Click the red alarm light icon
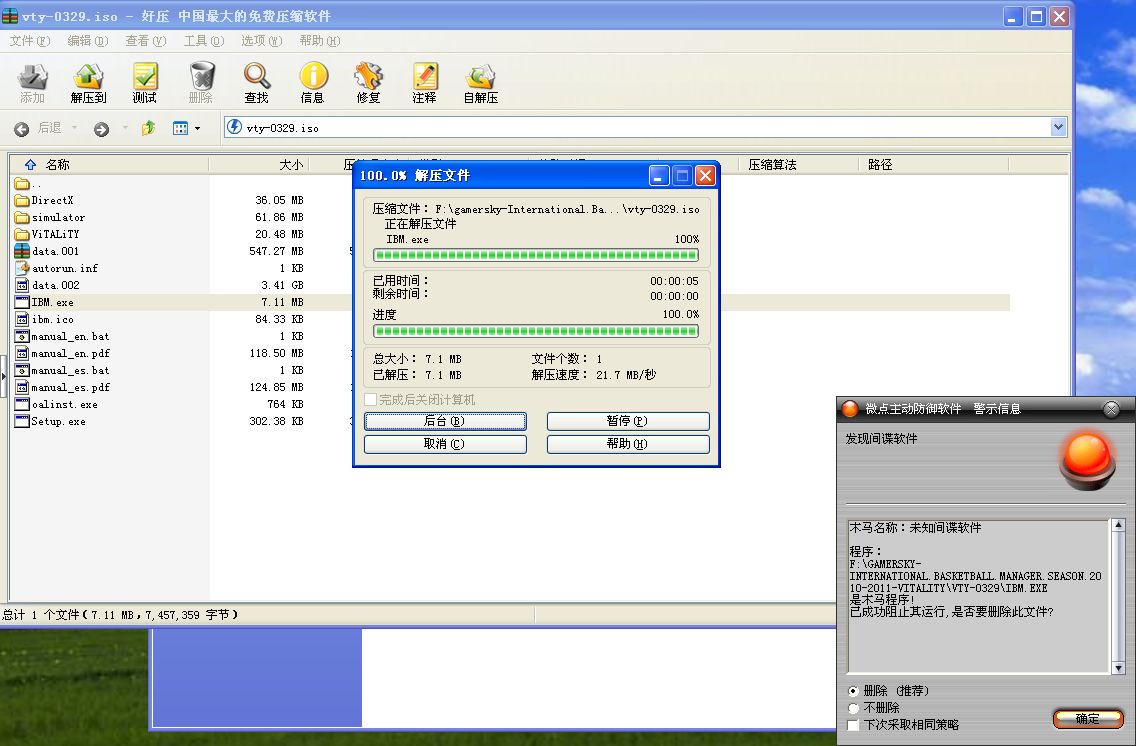This screenshot has width=1136, height=746. (x=1087, y=461)
